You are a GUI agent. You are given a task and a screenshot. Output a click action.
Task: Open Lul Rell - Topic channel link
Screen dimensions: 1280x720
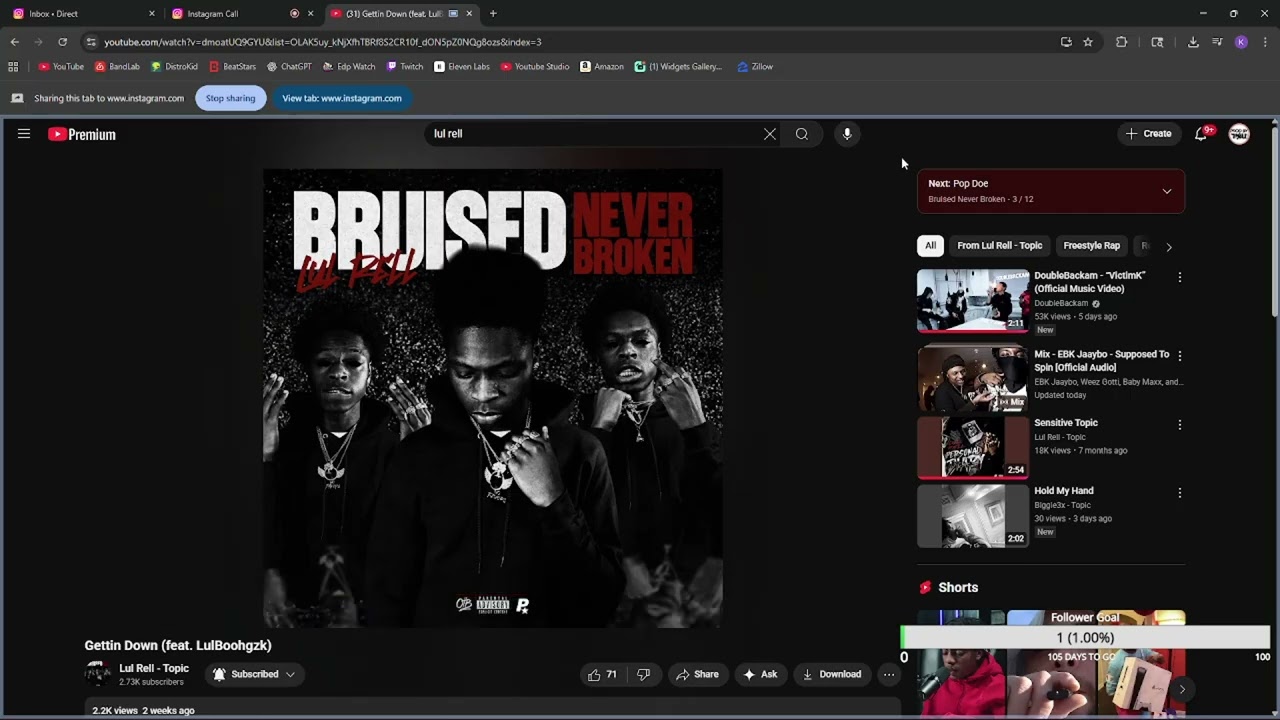(x=154, y=668)
